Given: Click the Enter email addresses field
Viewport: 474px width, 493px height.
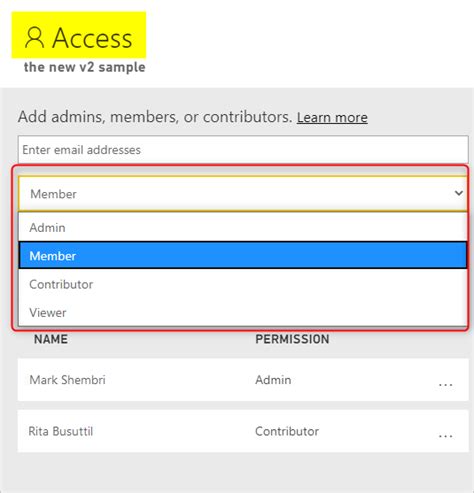Looking at the screenshot, I should point(243,149).
